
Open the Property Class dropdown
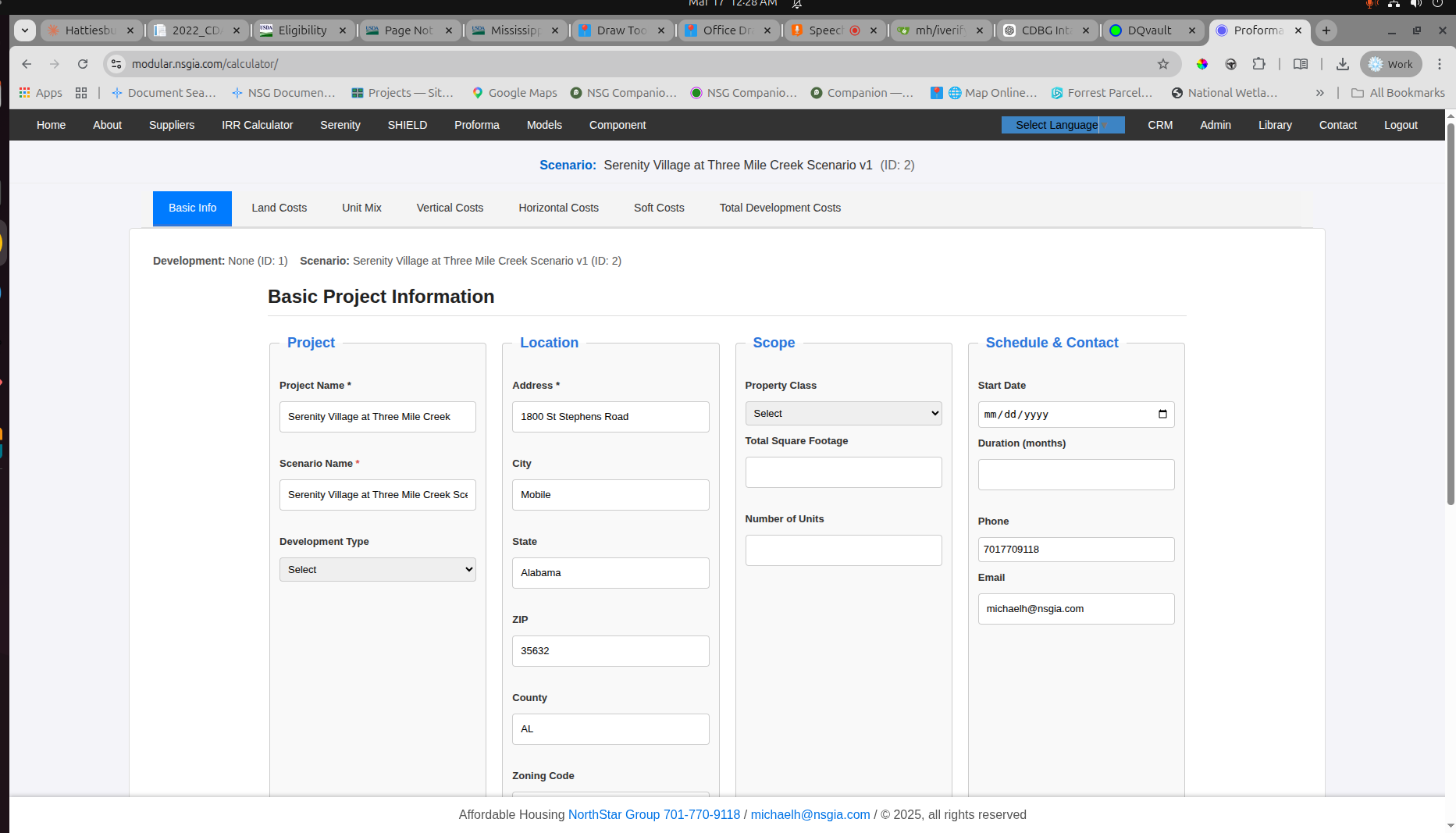click(843, 413)
